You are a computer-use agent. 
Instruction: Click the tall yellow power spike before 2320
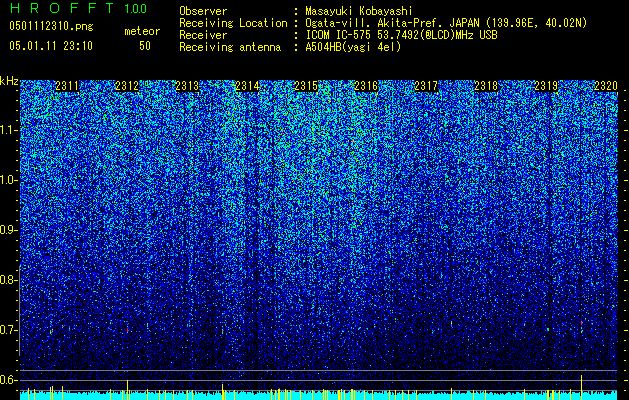[x=581, y=387]
